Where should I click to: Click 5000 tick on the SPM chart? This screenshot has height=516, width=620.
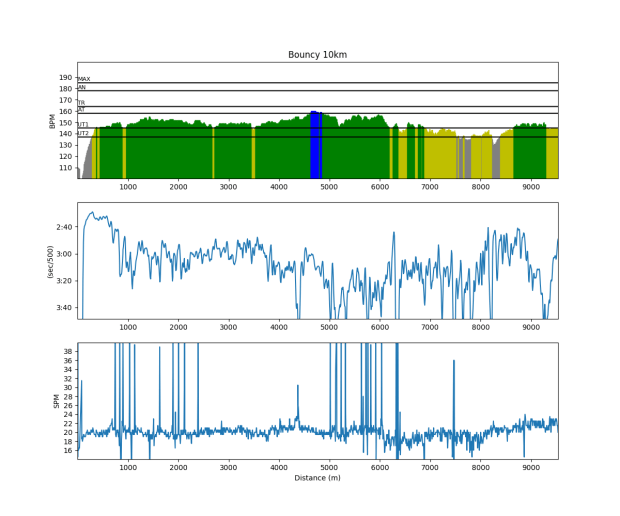tap(330, 466)
